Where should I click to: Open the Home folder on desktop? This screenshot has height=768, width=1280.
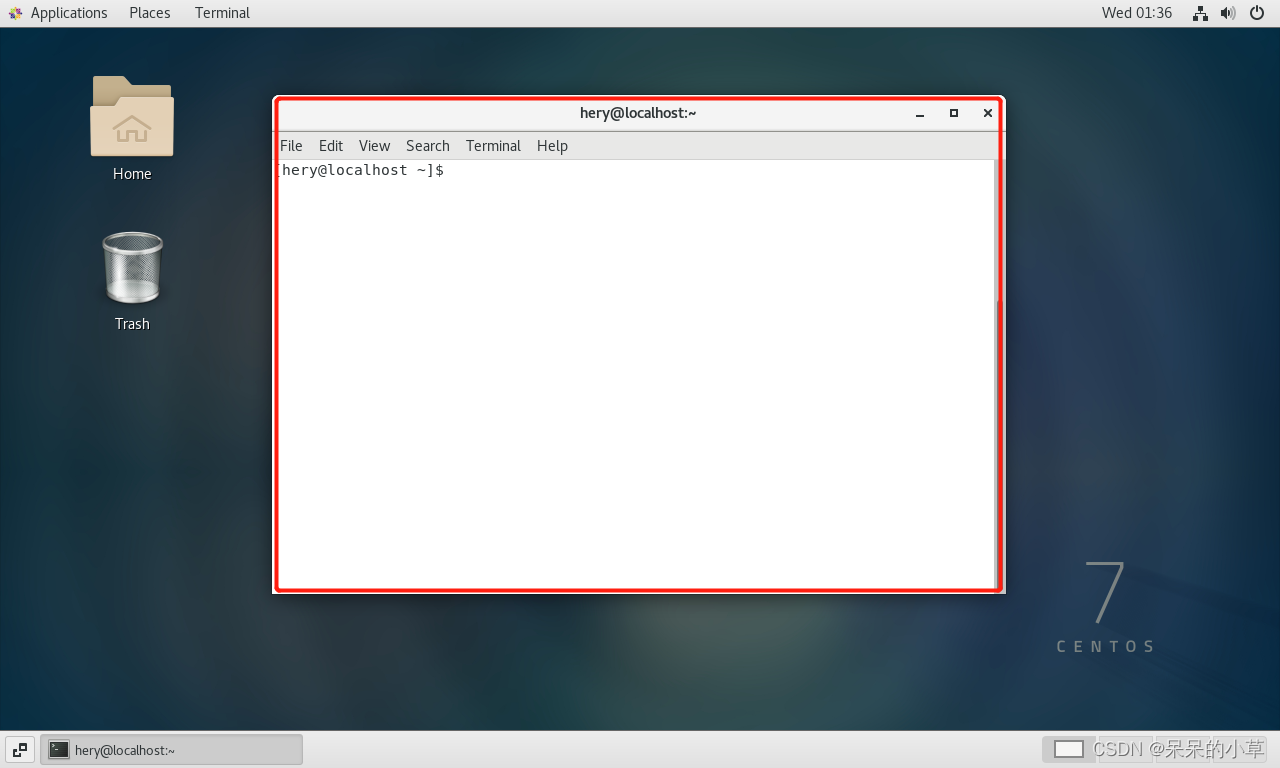[x=131, y=117]
